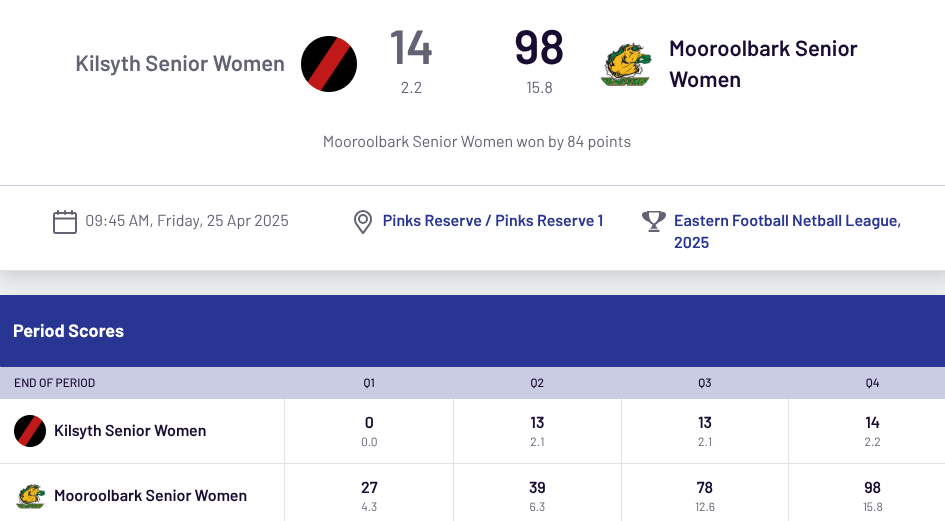Click Mooroolbark Senior Women team name in header
The height and width of the screenshot is (521, 945).
coord(763,64)
